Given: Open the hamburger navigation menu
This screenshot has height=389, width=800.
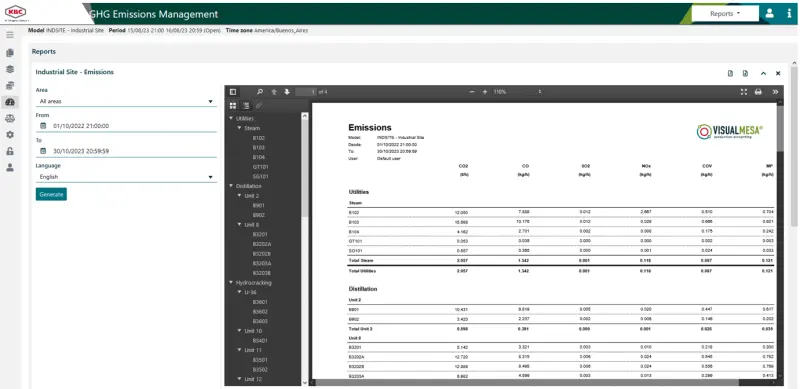Looking at the screenshot, I should (10, 35).
